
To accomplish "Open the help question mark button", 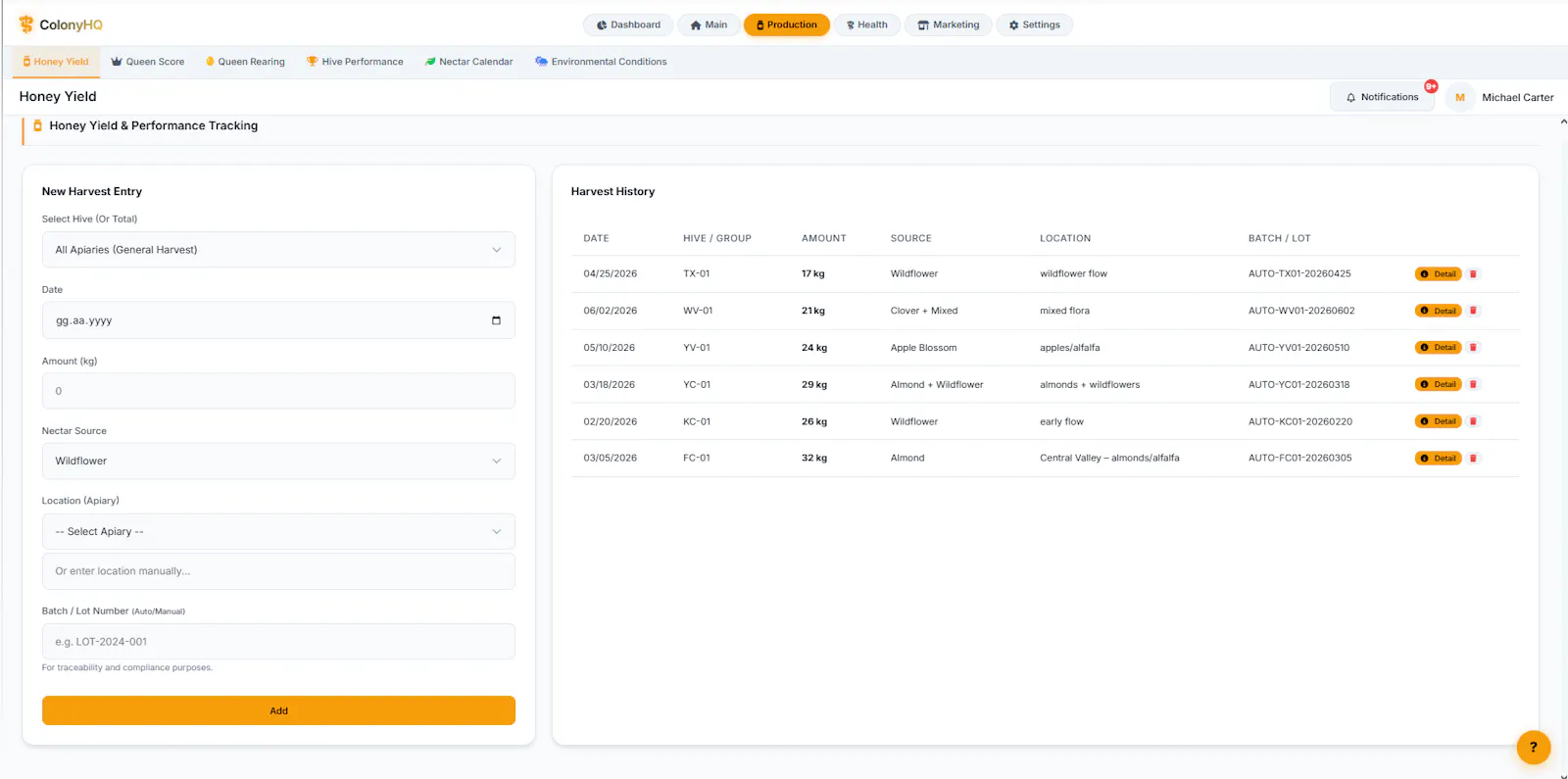I will pyautogui.click(x=1534, y=748).
